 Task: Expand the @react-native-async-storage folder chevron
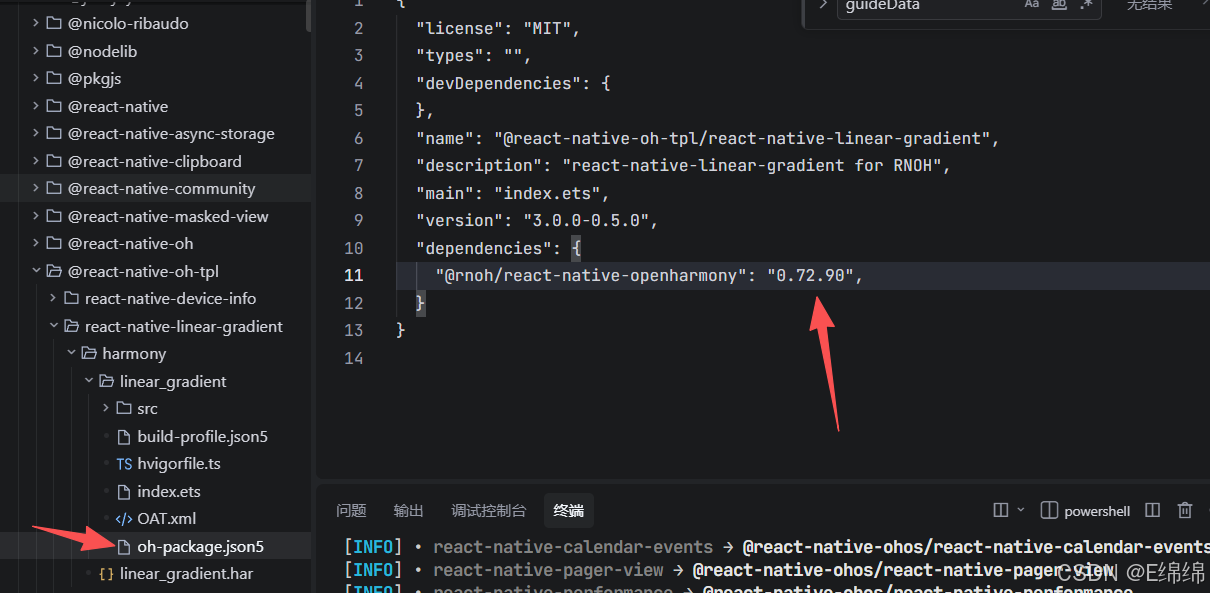(x=36, y=133)
